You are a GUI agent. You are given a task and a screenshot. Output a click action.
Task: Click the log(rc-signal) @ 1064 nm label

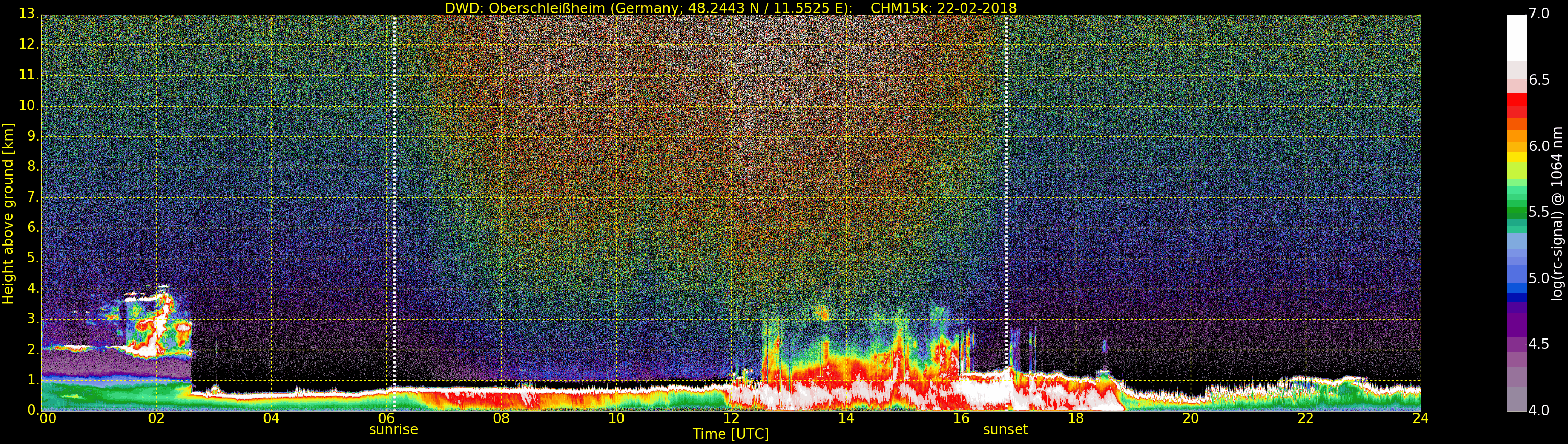coord(1558,214)
